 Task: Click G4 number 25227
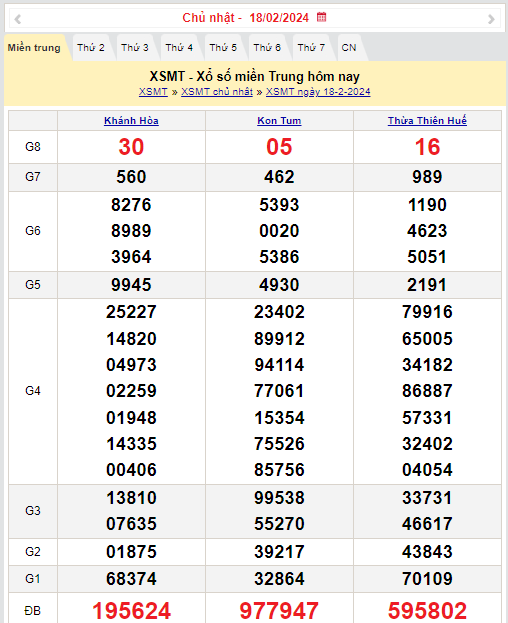tap(131, 312)
